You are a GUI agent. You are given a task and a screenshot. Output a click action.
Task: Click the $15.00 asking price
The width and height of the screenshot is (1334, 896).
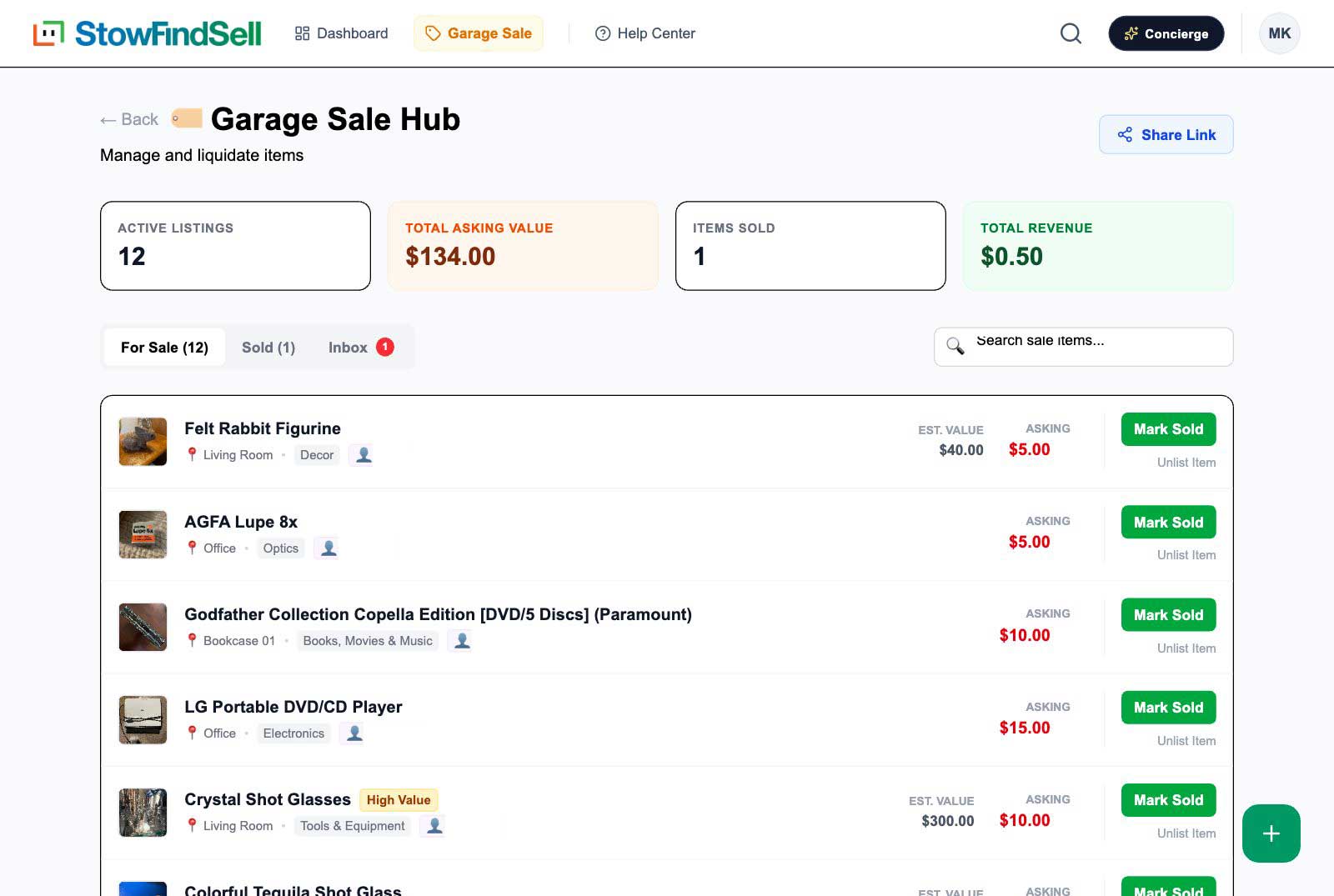1025,728
